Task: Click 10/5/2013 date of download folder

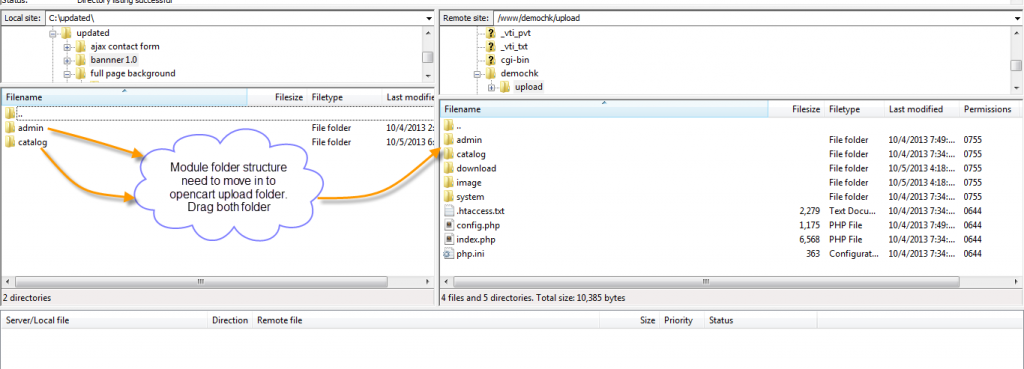Action: tap(920, 168)
